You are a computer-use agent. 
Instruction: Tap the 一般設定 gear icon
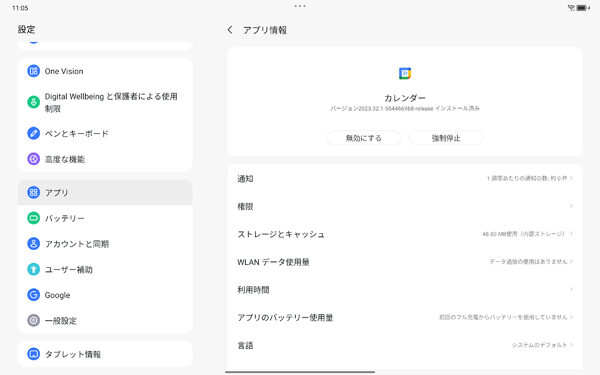(x=33, y=321)
